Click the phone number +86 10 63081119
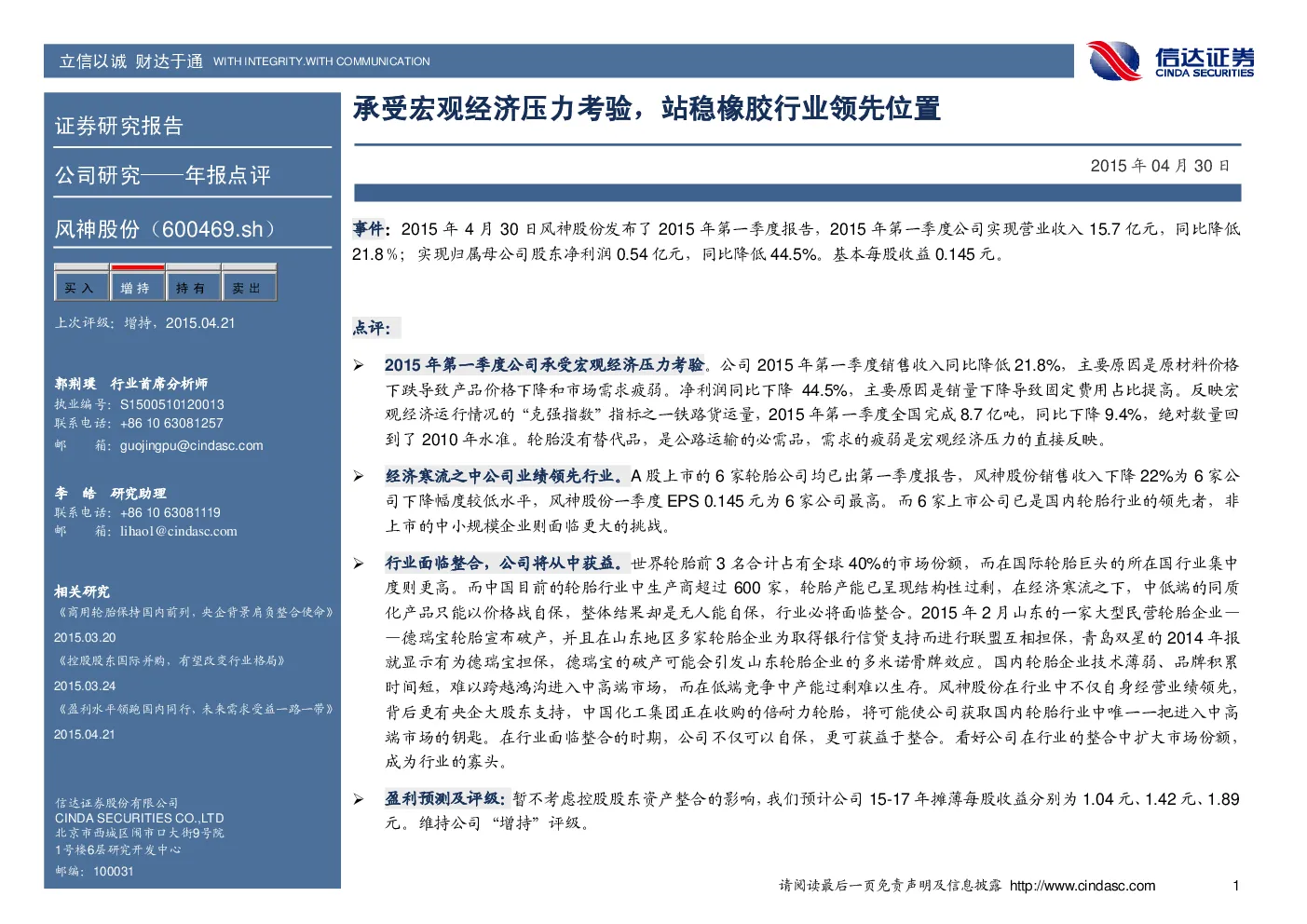Viewport: 1307px width, 924px height. pos(170,513)
